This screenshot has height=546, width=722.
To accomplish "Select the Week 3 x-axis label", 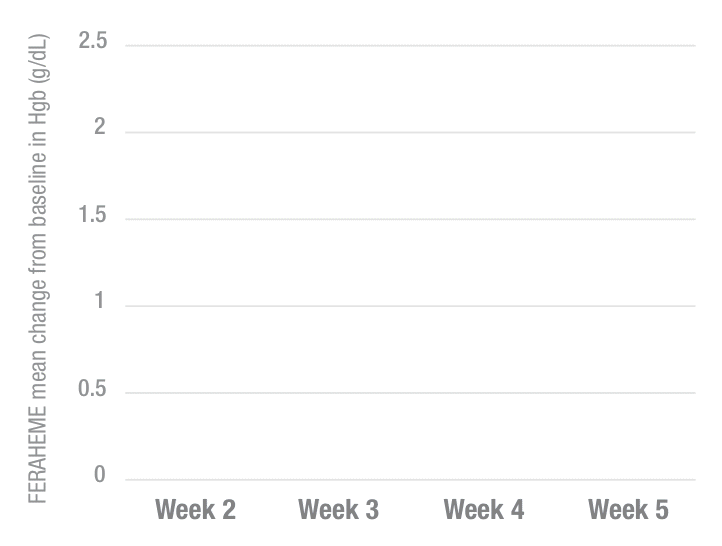I will pyautogui.click(x=339, y=511).
